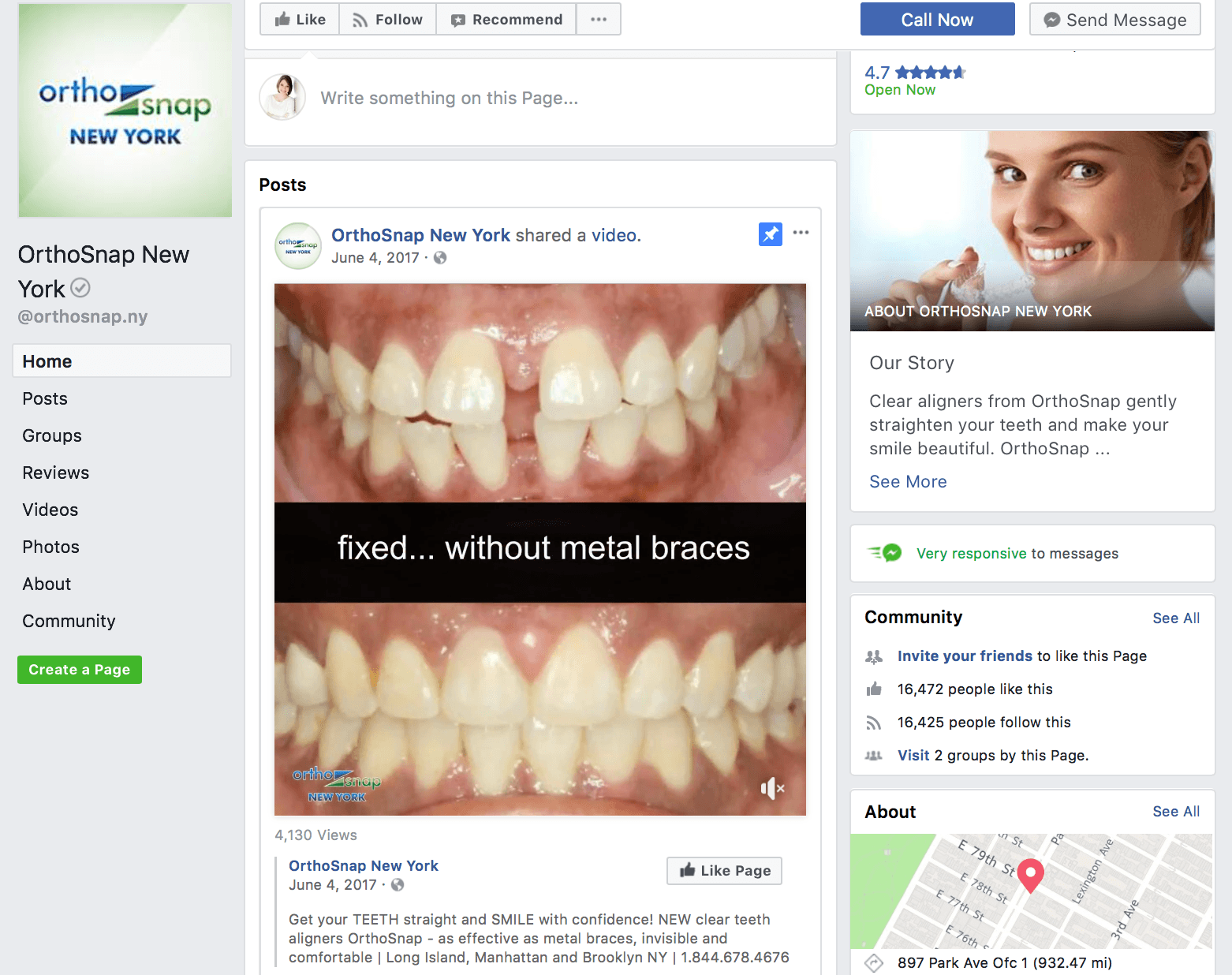1232x975 pixels.
Task: Open the Posts section in sidebar
Action: coord(45,398)
